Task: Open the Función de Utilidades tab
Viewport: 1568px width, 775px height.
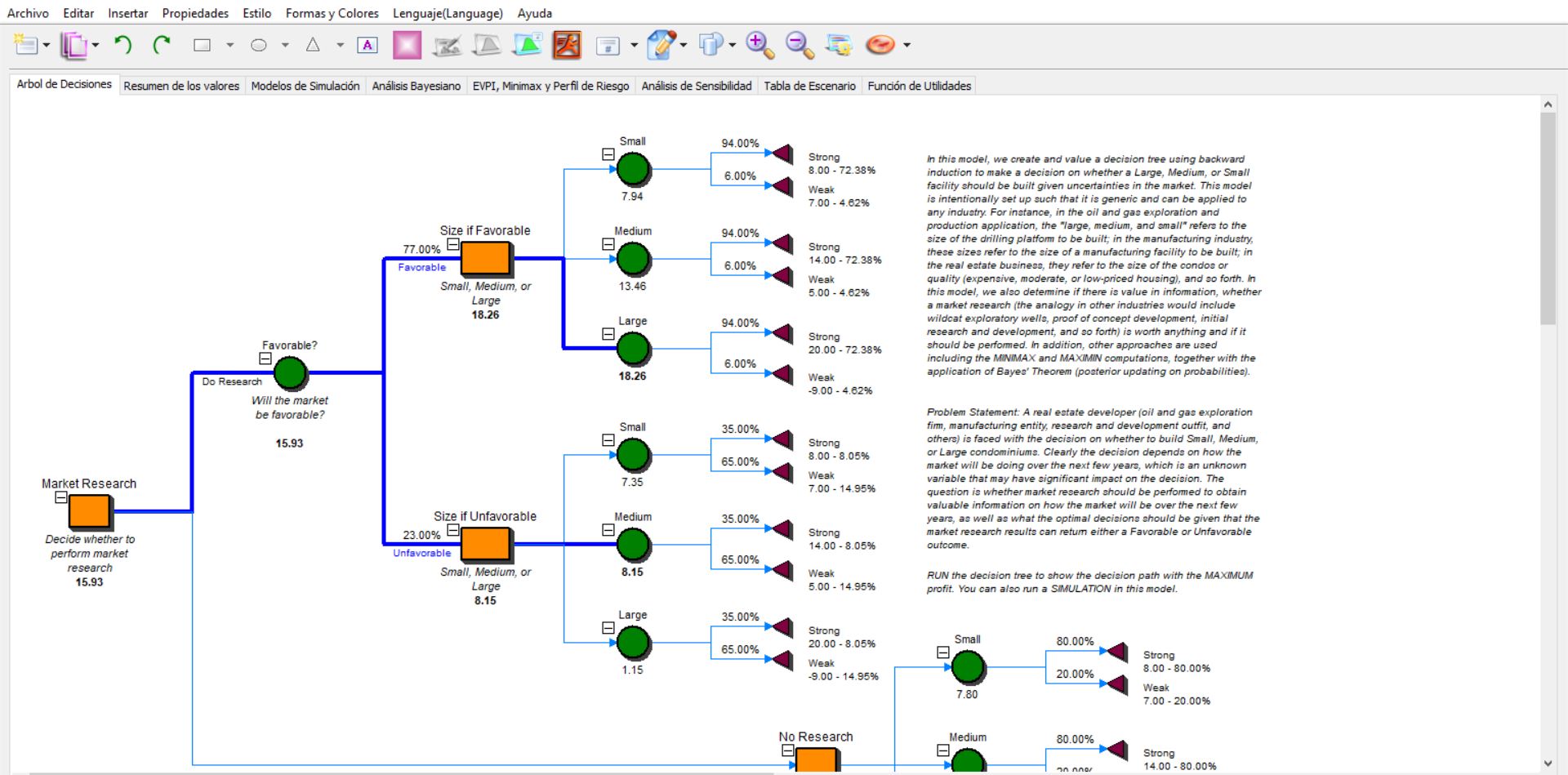Action: pos(920,86)
